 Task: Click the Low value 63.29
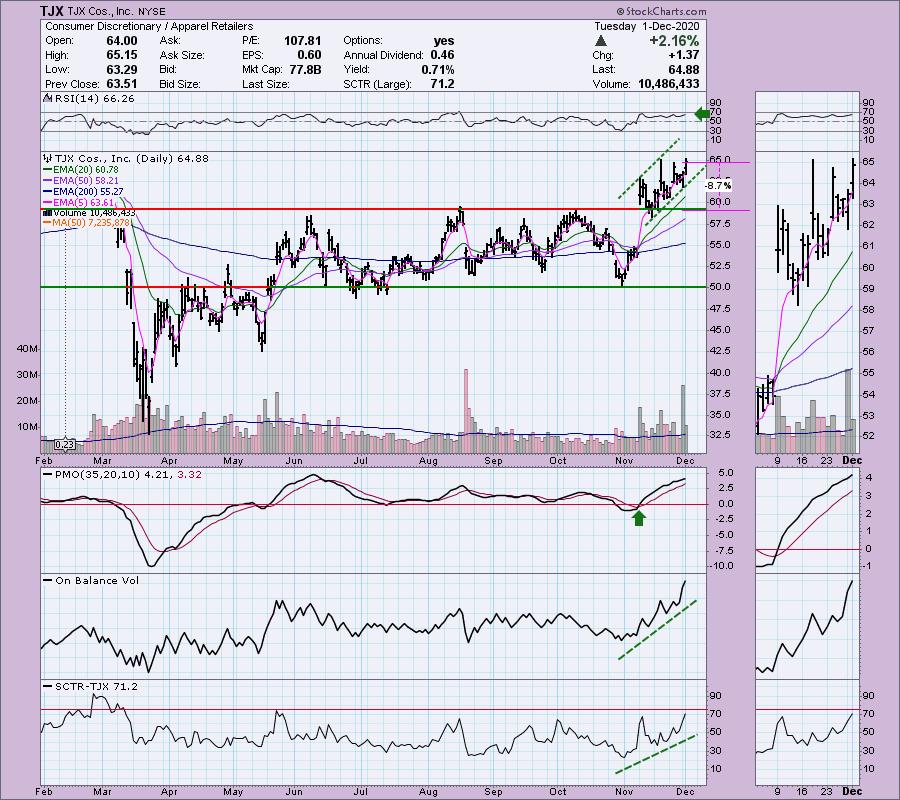(x=122, y=69)
